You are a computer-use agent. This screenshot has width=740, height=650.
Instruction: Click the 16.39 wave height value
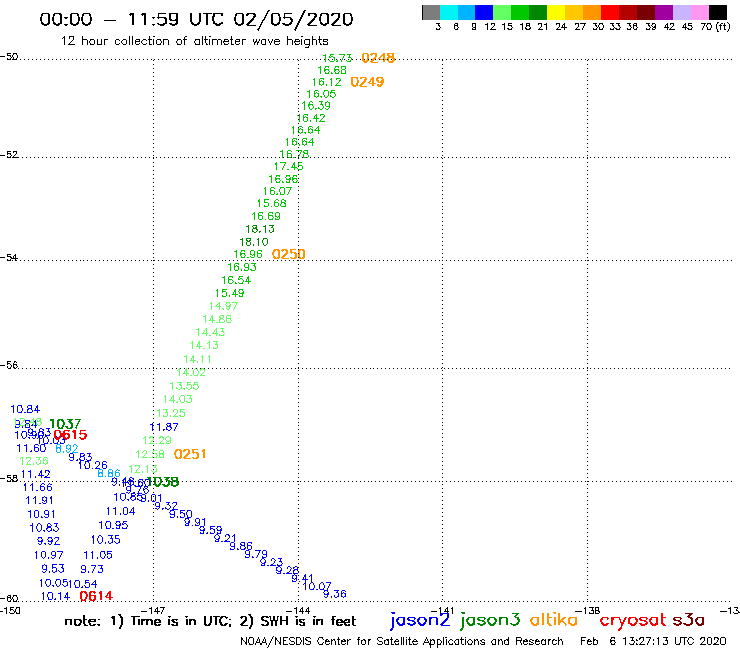[316, 106]
